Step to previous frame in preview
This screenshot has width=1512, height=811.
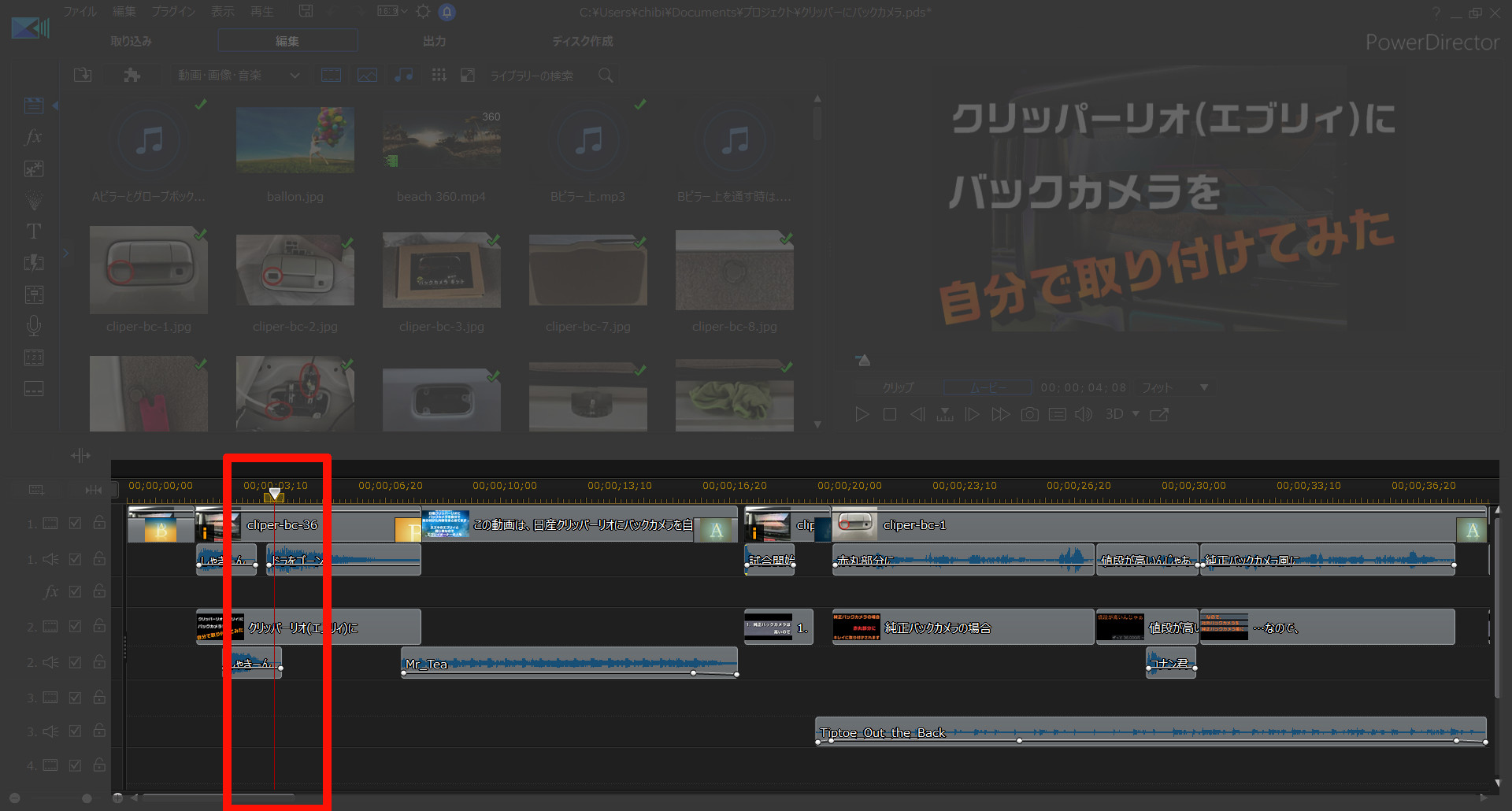pyautogui.click(x=917, y=414)
